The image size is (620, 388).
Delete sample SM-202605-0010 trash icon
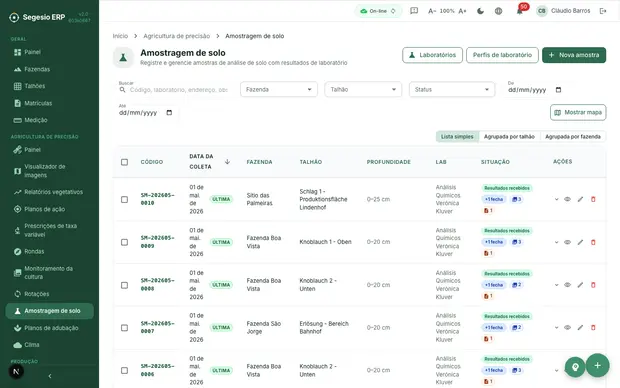tap(593, 199)
